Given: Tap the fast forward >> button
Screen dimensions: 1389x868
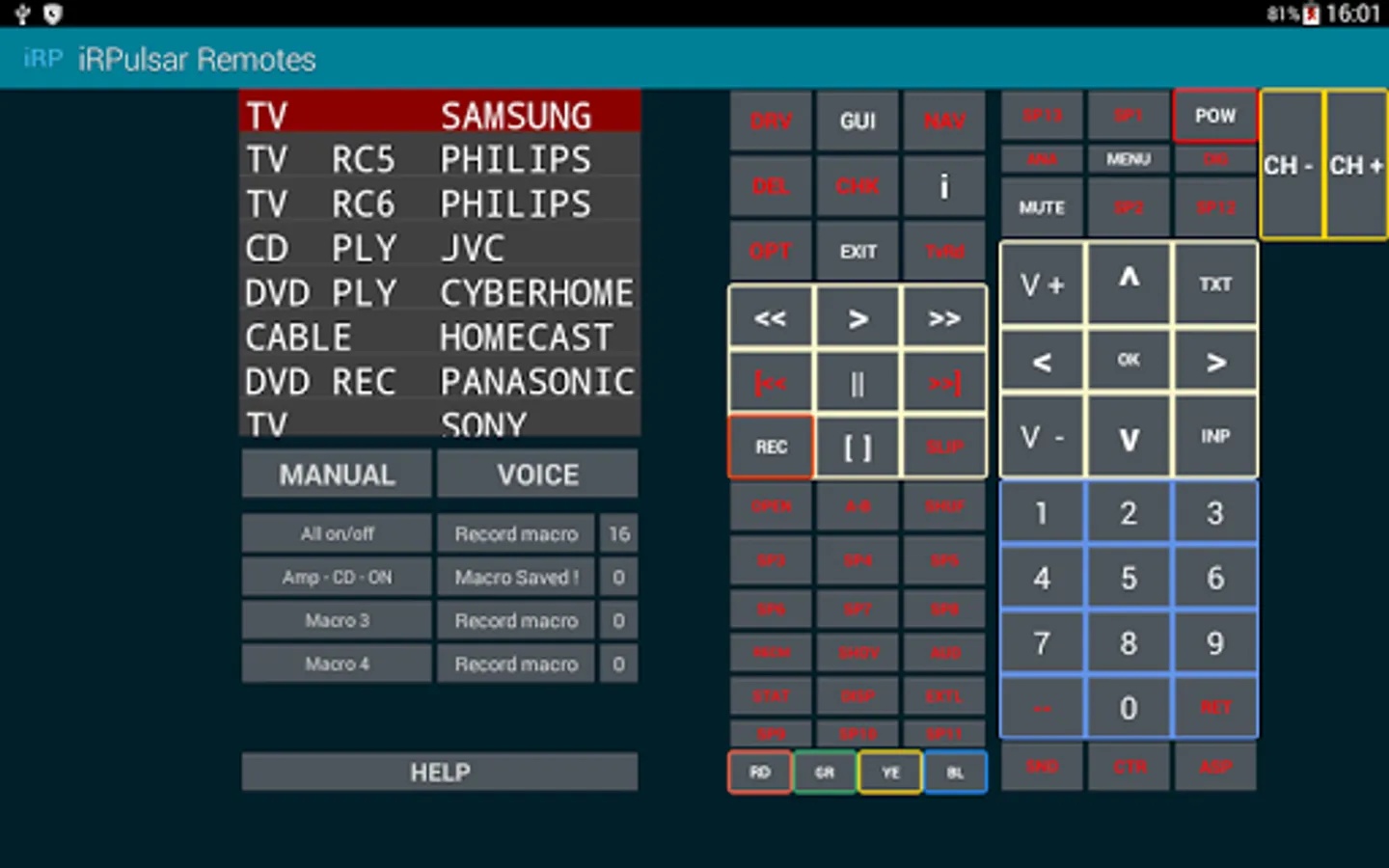Looking at the screenshot, I should point(944,317).
